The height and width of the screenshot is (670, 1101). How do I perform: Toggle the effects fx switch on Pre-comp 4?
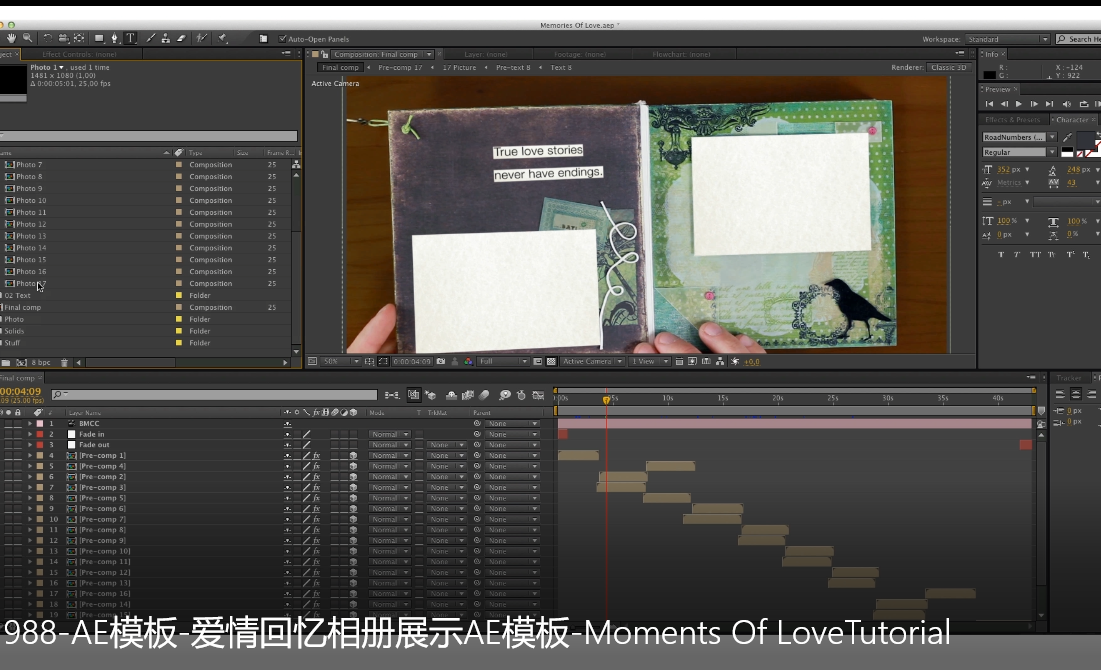tap(317, 466)
